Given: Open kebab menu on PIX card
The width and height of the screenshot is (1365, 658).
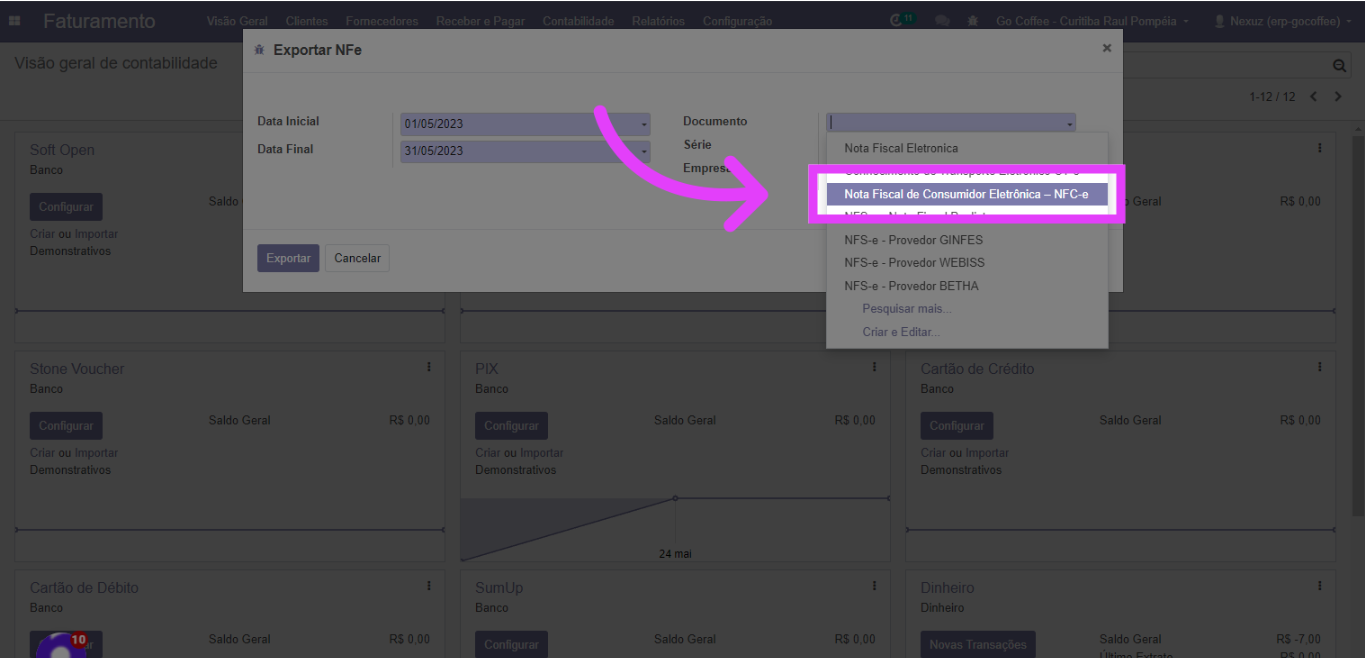Looking at the screenshot, I should [x=874, y=368].
